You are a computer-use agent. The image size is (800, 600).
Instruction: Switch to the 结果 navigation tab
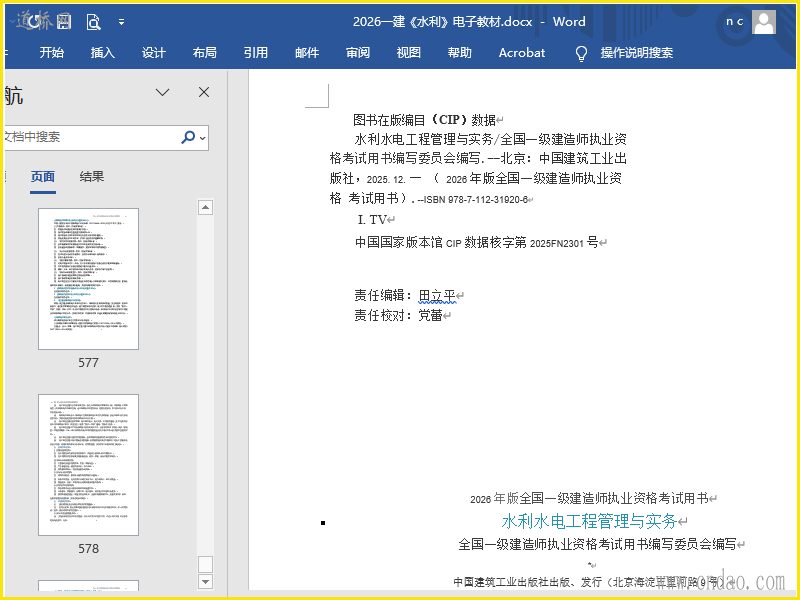click(x=92, y=177)
